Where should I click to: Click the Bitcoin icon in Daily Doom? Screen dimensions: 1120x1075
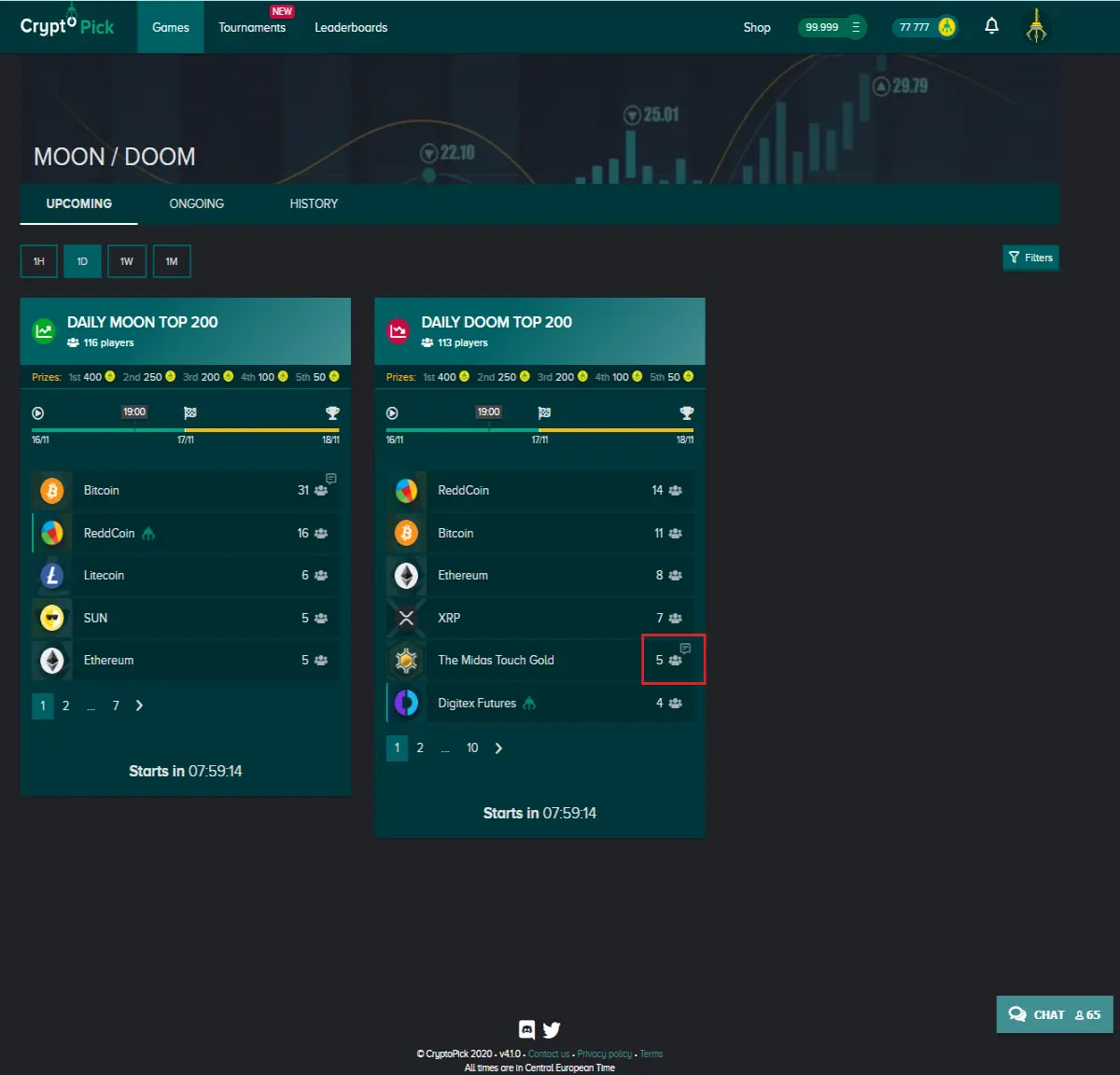click(x=406, y=533)
